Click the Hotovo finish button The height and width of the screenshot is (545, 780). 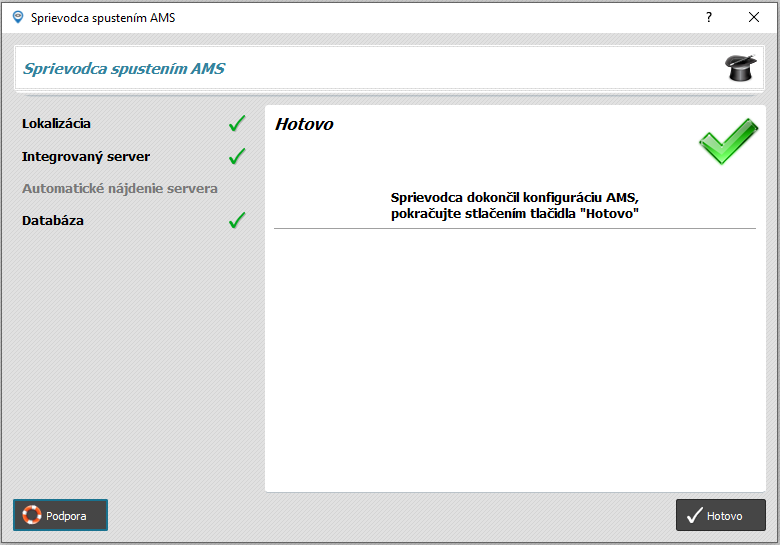720,515
